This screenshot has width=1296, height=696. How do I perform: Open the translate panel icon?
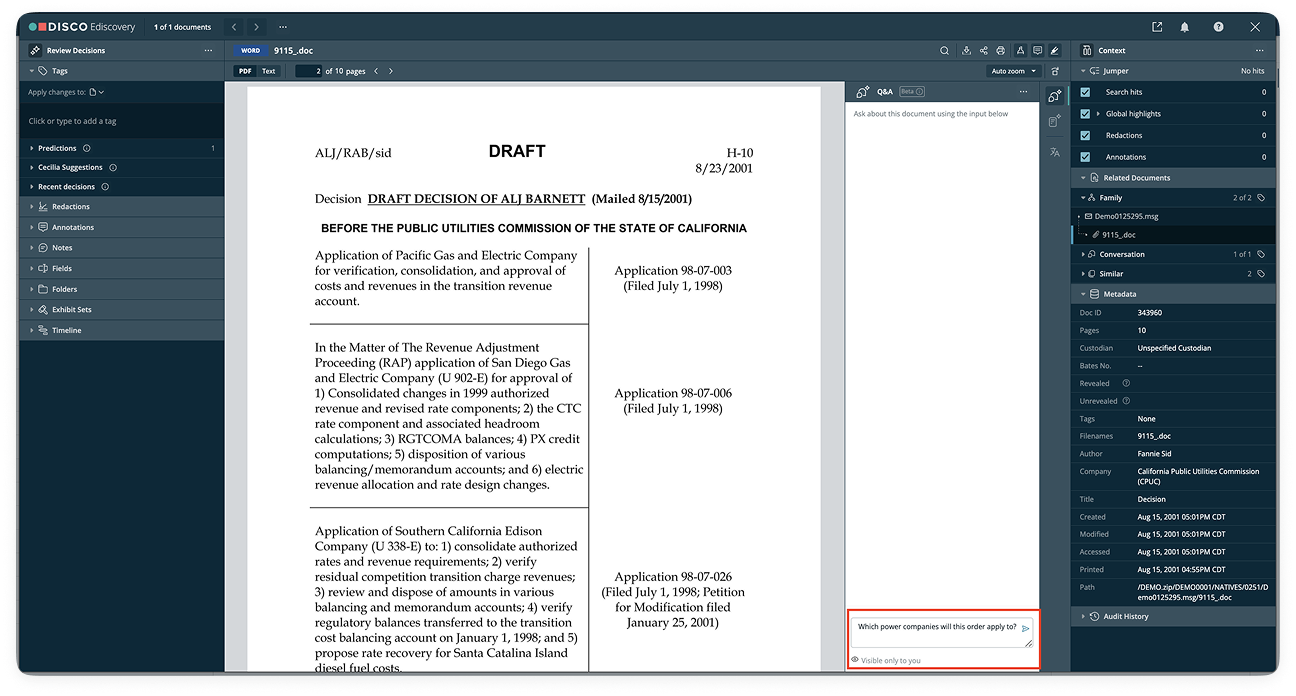click(1054, 152)
